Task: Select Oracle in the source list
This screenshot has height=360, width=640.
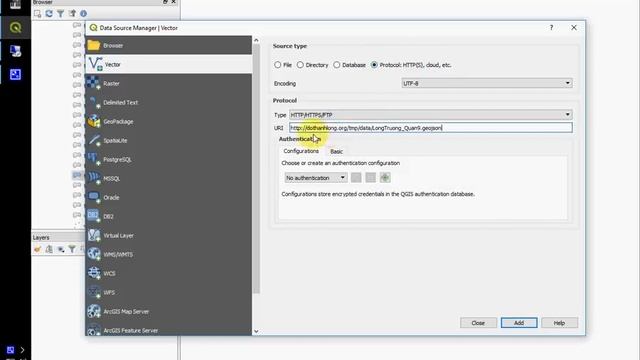Action: coord(169,197)
